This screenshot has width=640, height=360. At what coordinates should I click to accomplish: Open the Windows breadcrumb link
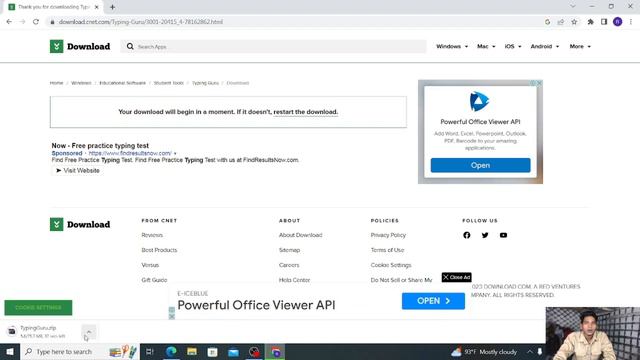pyautogui.click(x=81, y=83)
